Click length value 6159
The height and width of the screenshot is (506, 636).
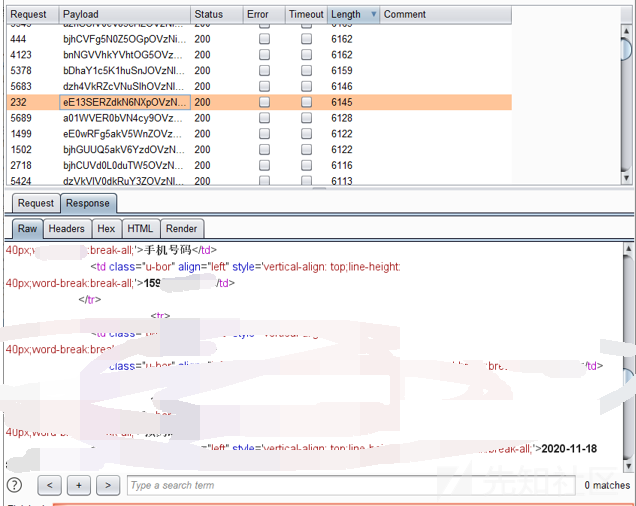point(342,70)
